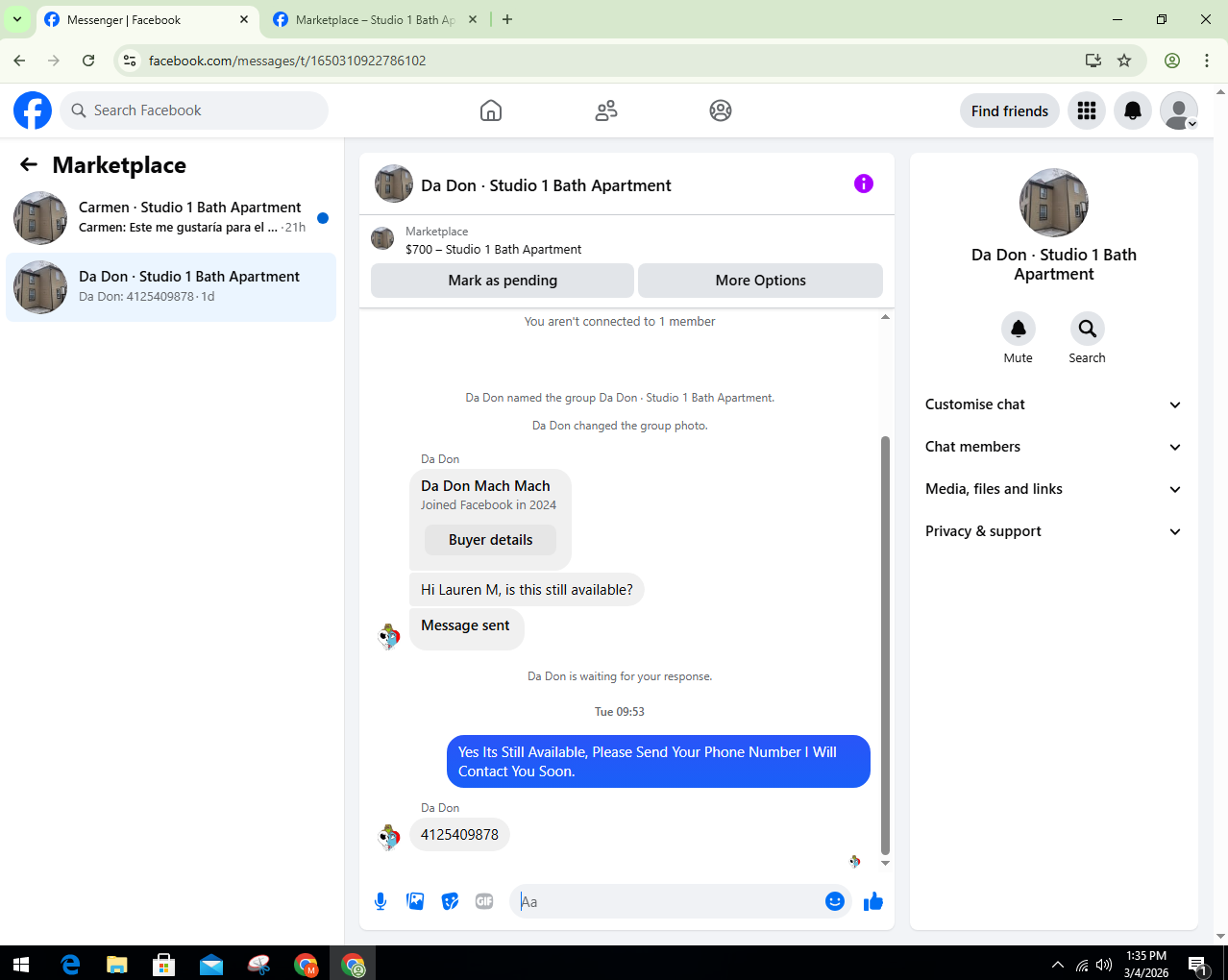
Task: Send a voice clip with microphone icon
Action: 381,901
